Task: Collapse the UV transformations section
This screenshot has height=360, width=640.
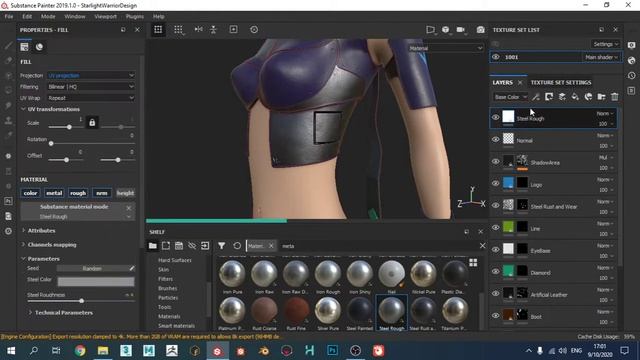Action: tap(23, 109)
